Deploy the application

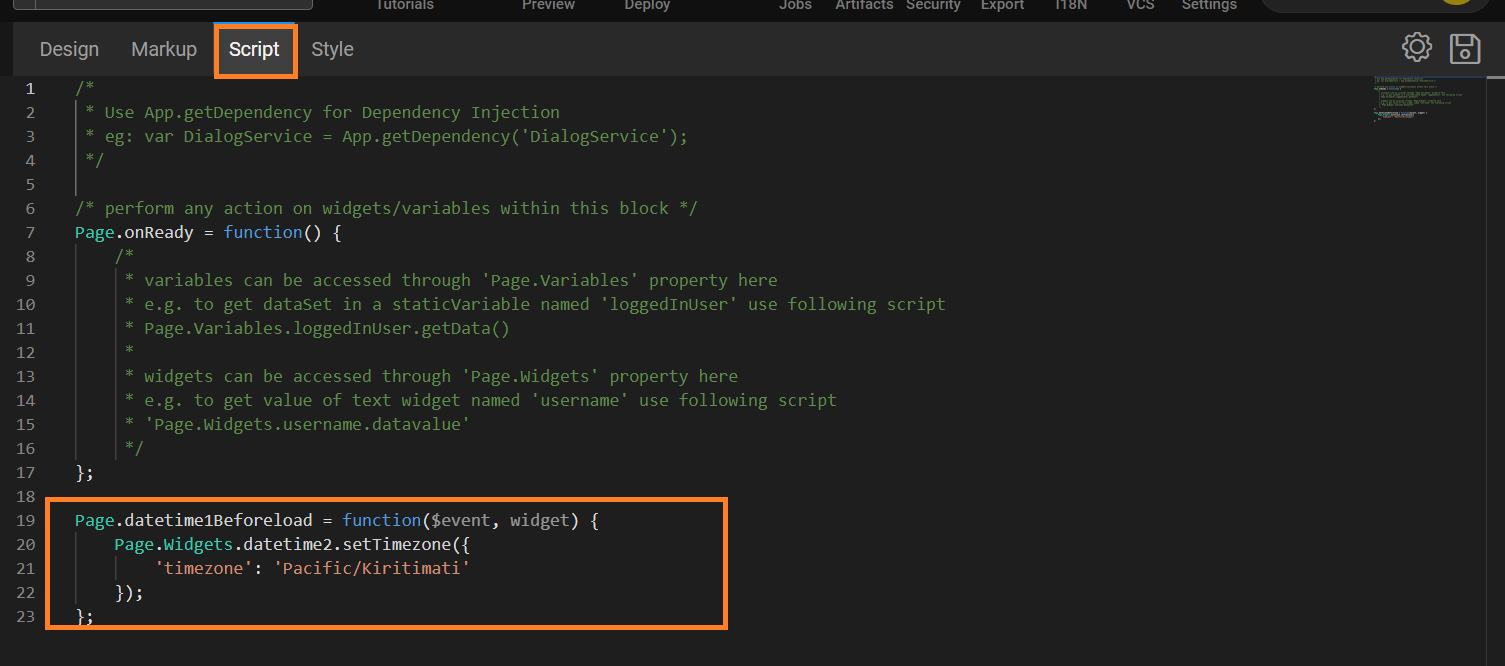point(646,6)
